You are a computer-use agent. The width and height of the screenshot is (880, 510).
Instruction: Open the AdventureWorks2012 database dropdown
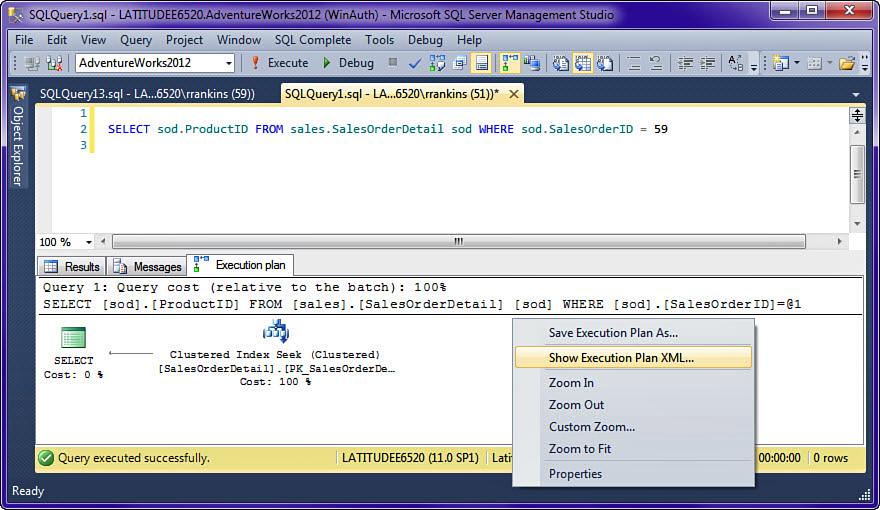point(229,63)
